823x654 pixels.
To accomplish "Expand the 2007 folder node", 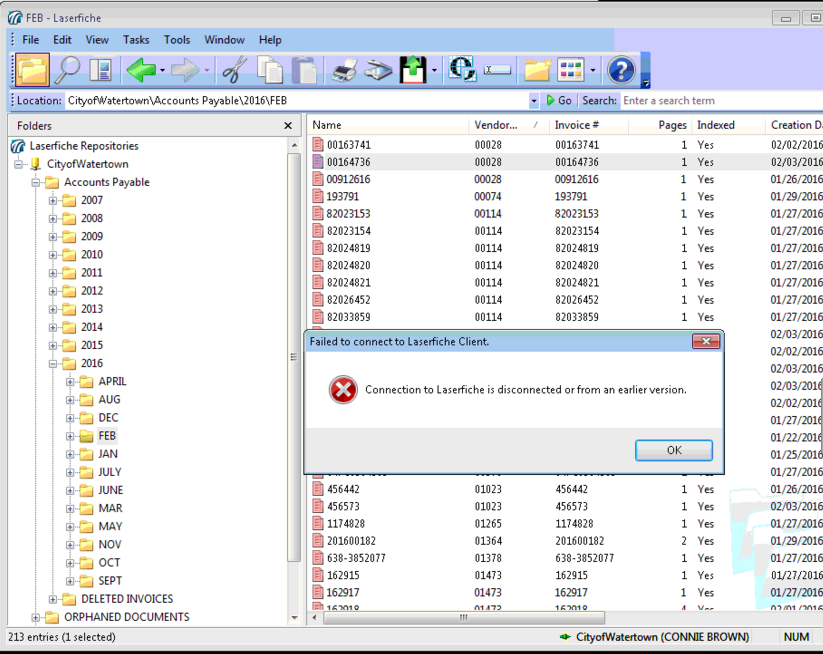I will pyautogui.click(x=52, y=201).
